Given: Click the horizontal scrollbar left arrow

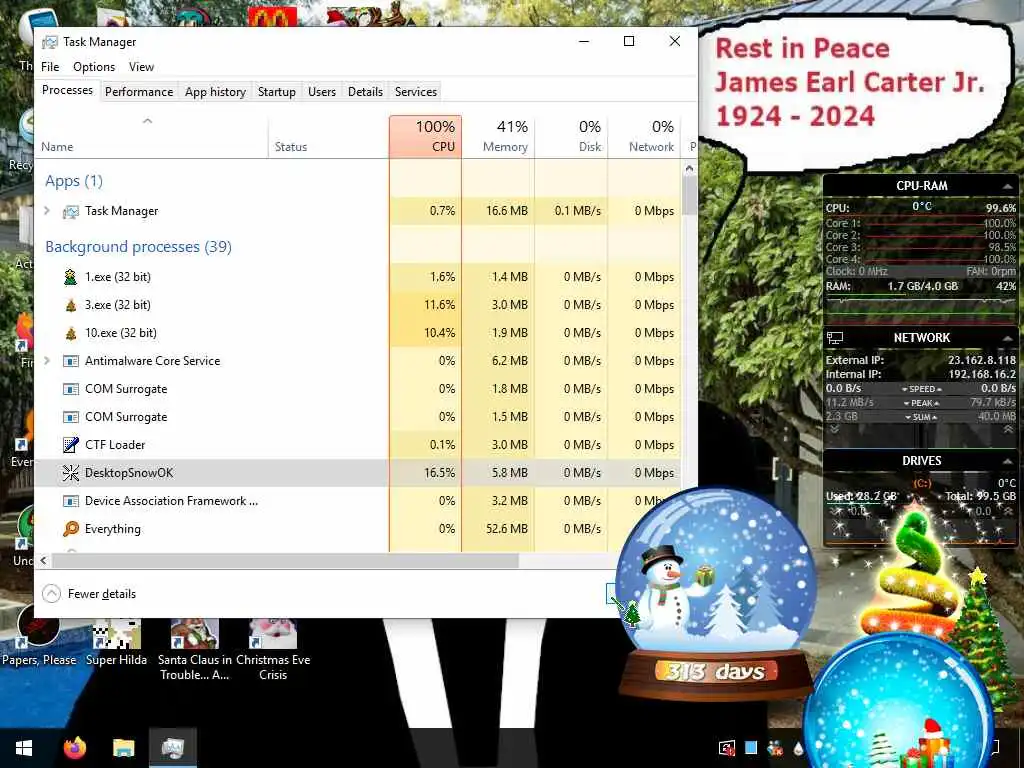Looking at the screenshot, I should 44,561.
